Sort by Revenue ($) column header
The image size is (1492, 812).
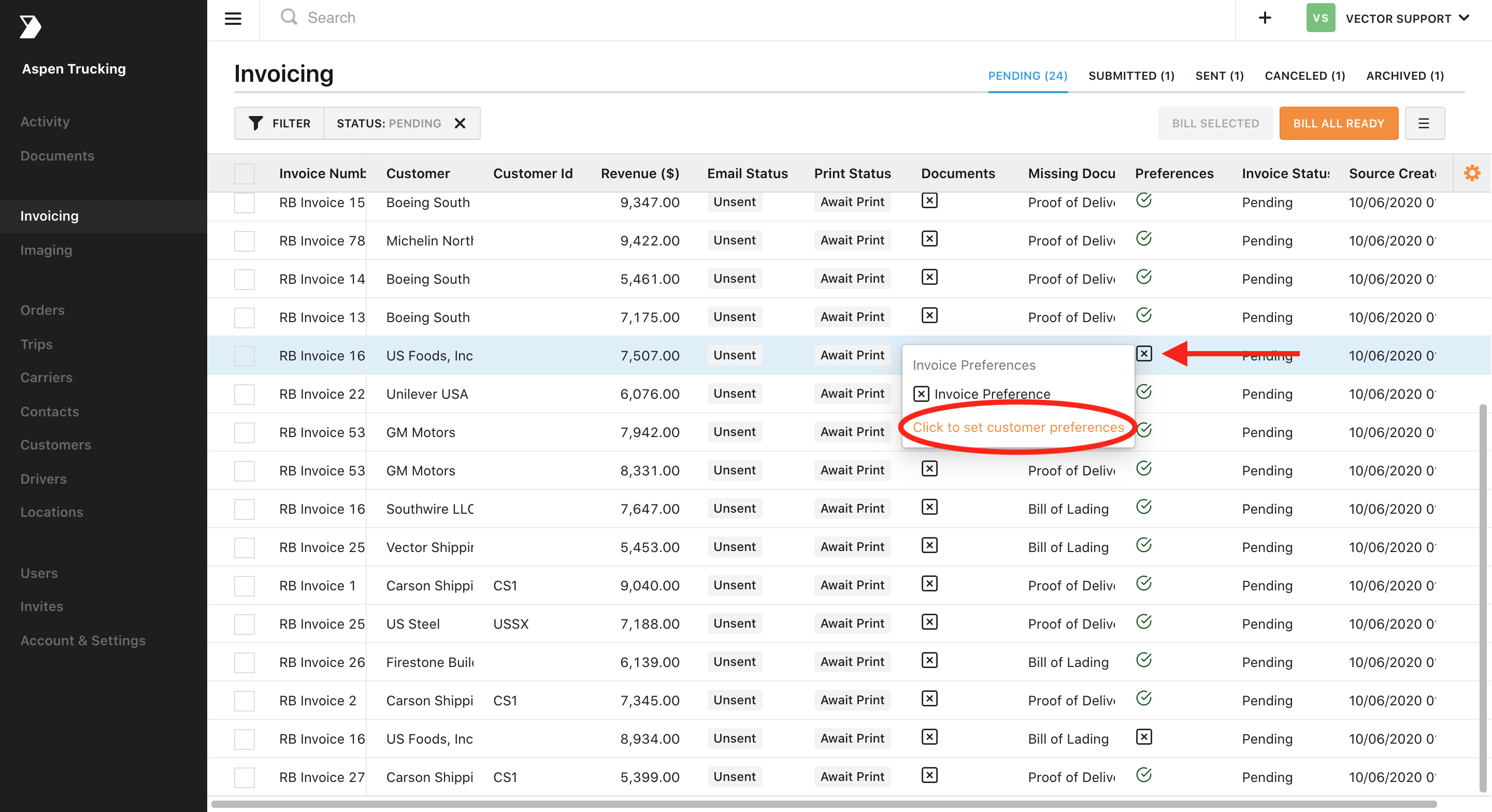[x=639, y=174]
